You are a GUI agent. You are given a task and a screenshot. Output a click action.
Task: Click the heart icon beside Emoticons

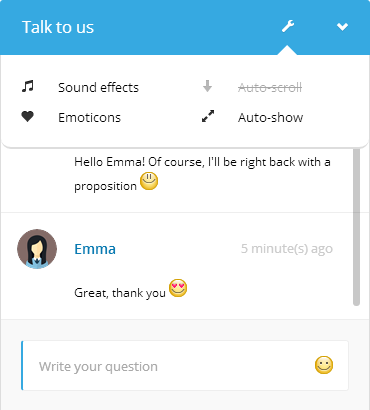28,117
